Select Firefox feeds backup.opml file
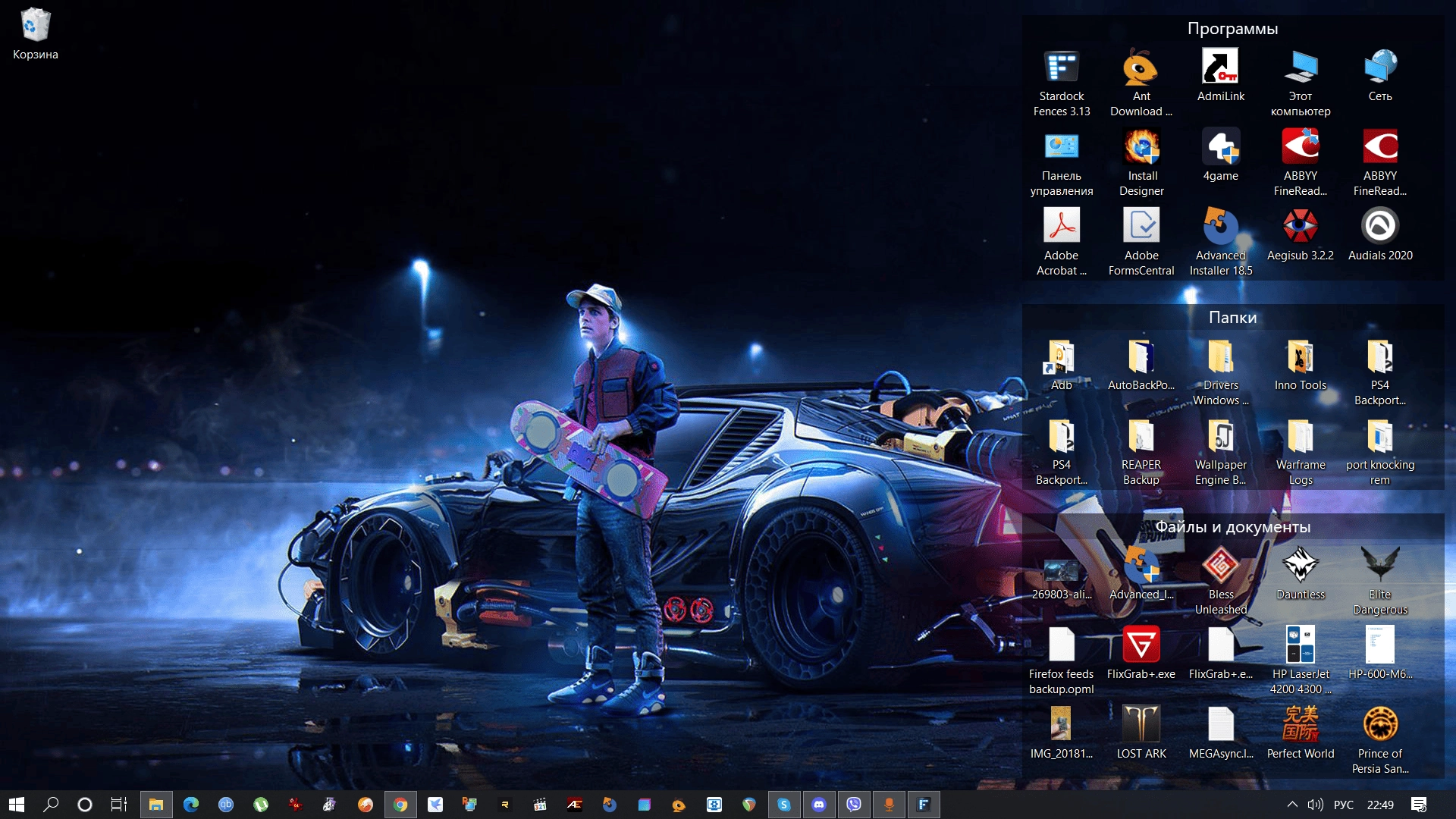This screenshot has width=1456, height=819. click(x=1062, y=661)
